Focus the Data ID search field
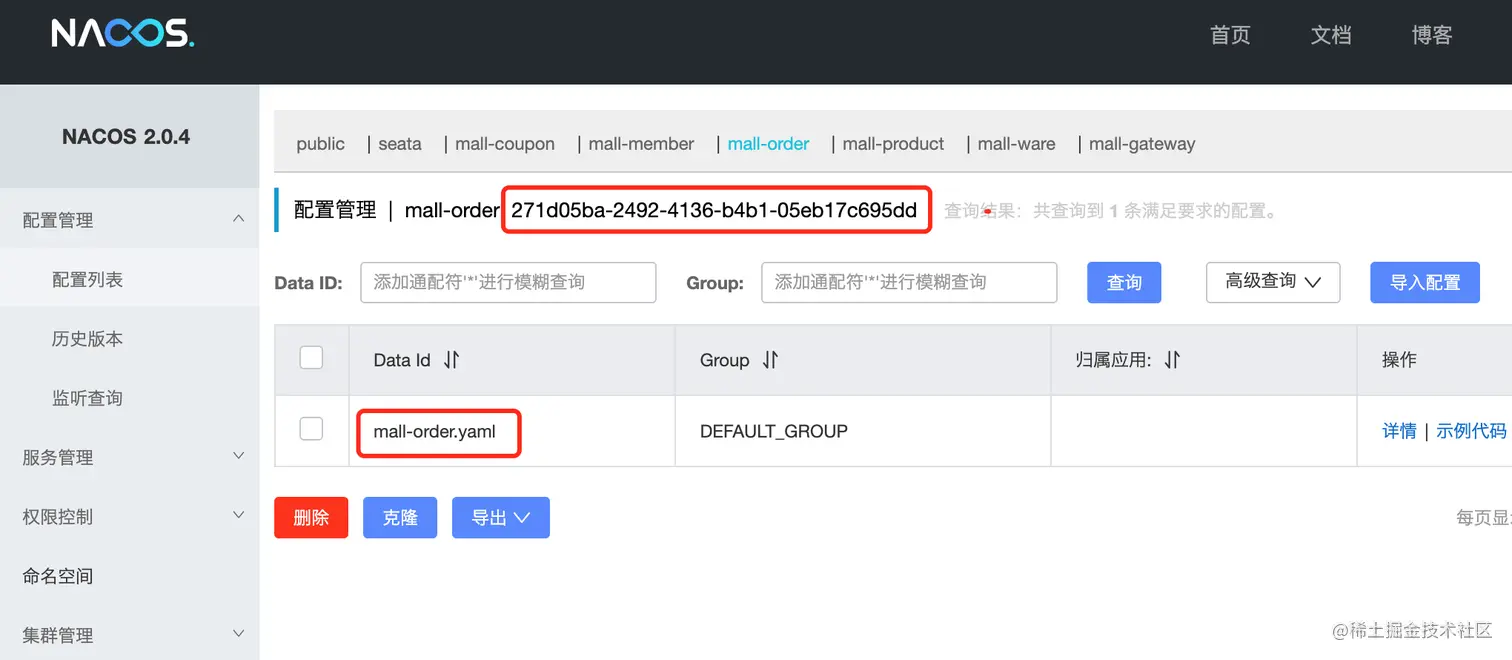The width and height of the screenshot is (1512, 660). (508, 282)
